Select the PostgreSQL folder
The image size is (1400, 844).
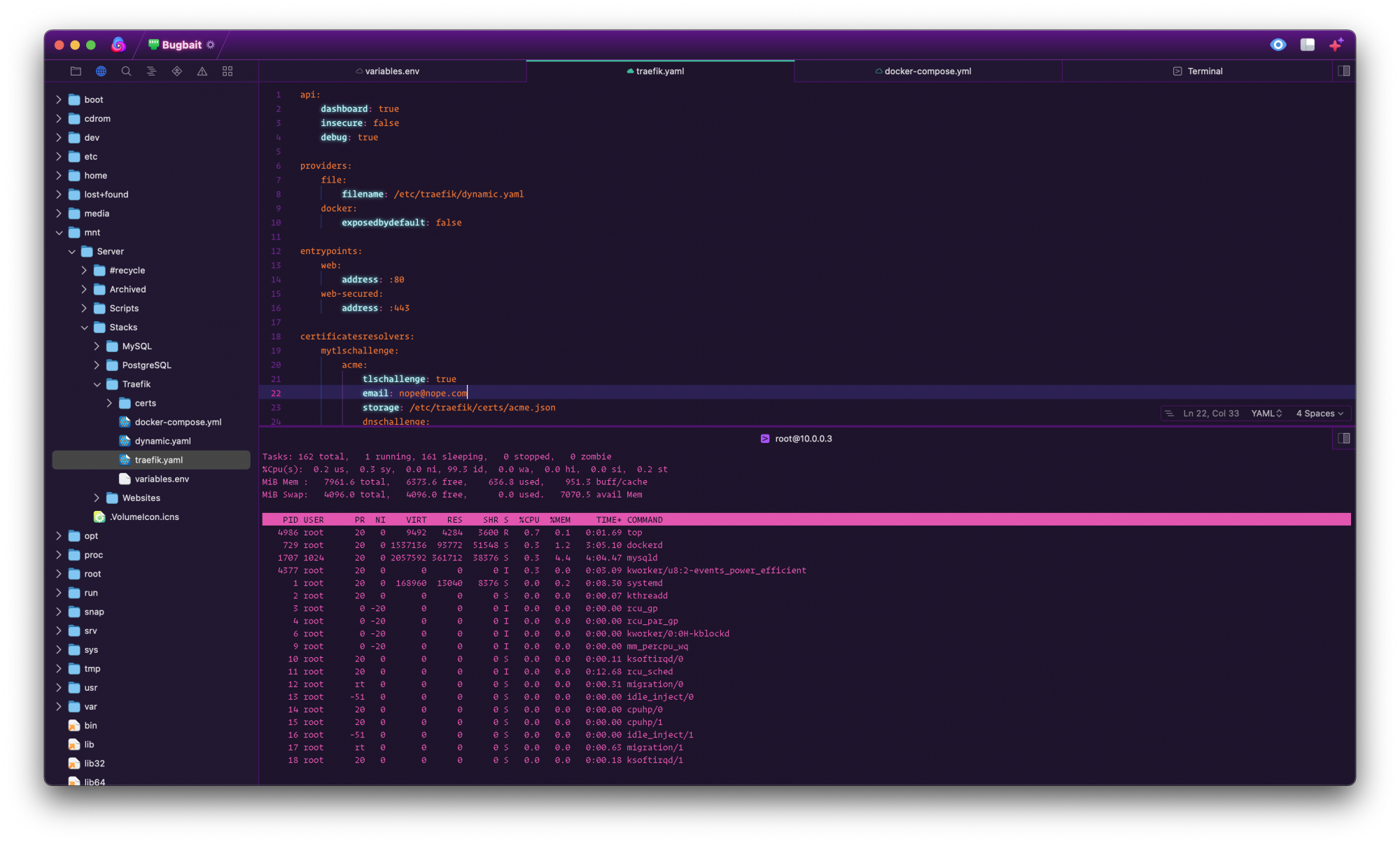pos(151,365)
